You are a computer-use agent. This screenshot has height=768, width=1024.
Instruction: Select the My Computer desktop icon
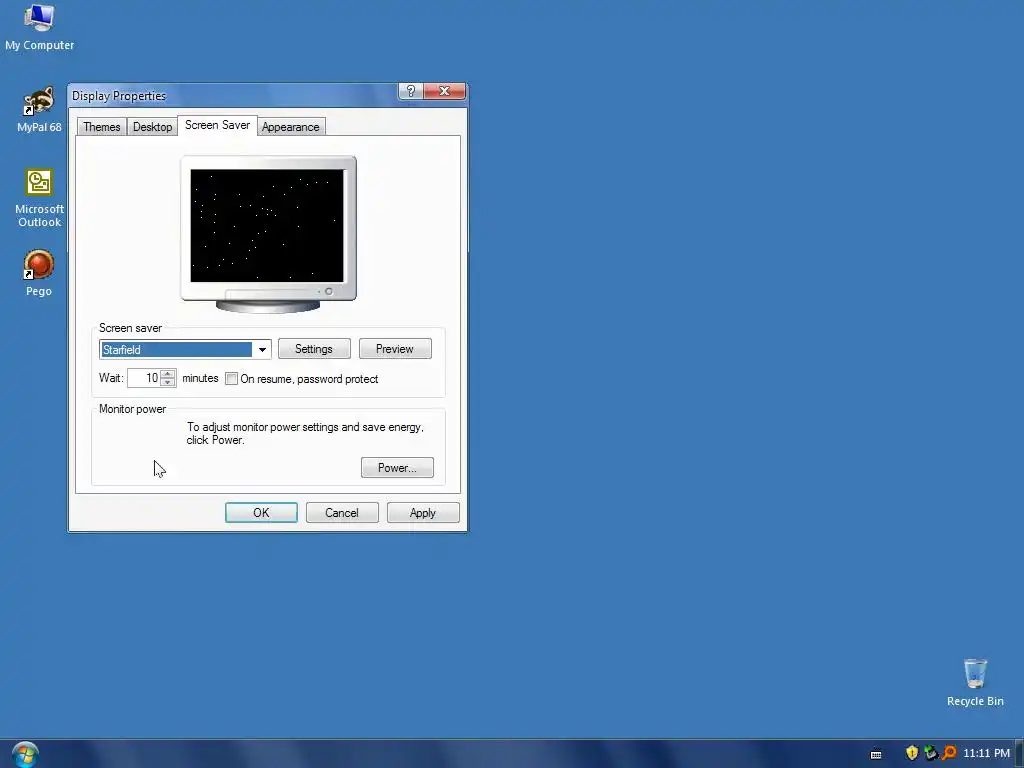(x=39, y=27)
